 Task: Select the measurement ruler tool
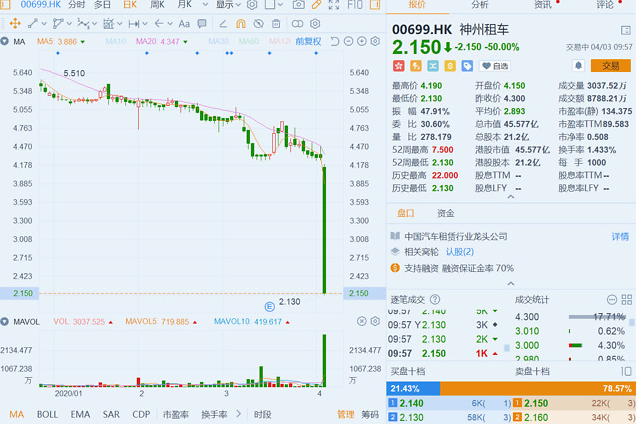click(108, 24)
